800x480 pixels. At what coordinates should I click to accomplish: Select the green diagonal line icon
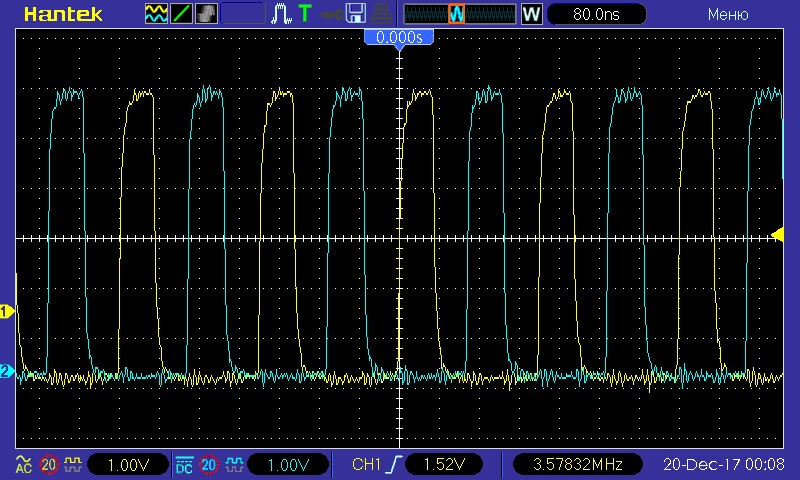point(181,14)
